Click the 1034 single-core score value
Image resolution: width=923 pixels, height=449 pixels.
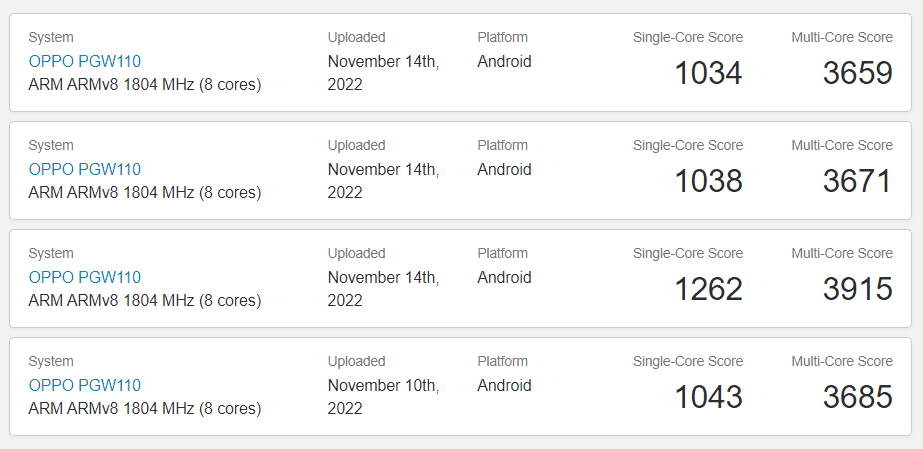tap(708, 73)
